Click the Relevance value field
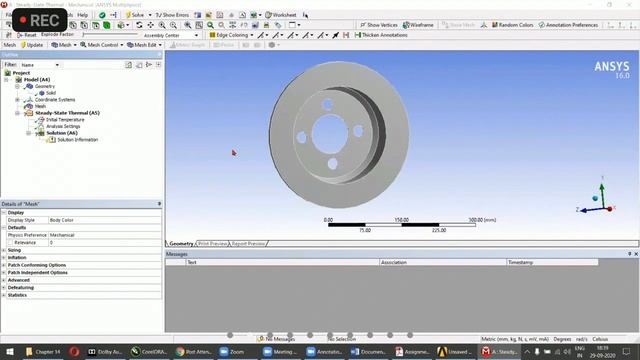 (105, 242)
